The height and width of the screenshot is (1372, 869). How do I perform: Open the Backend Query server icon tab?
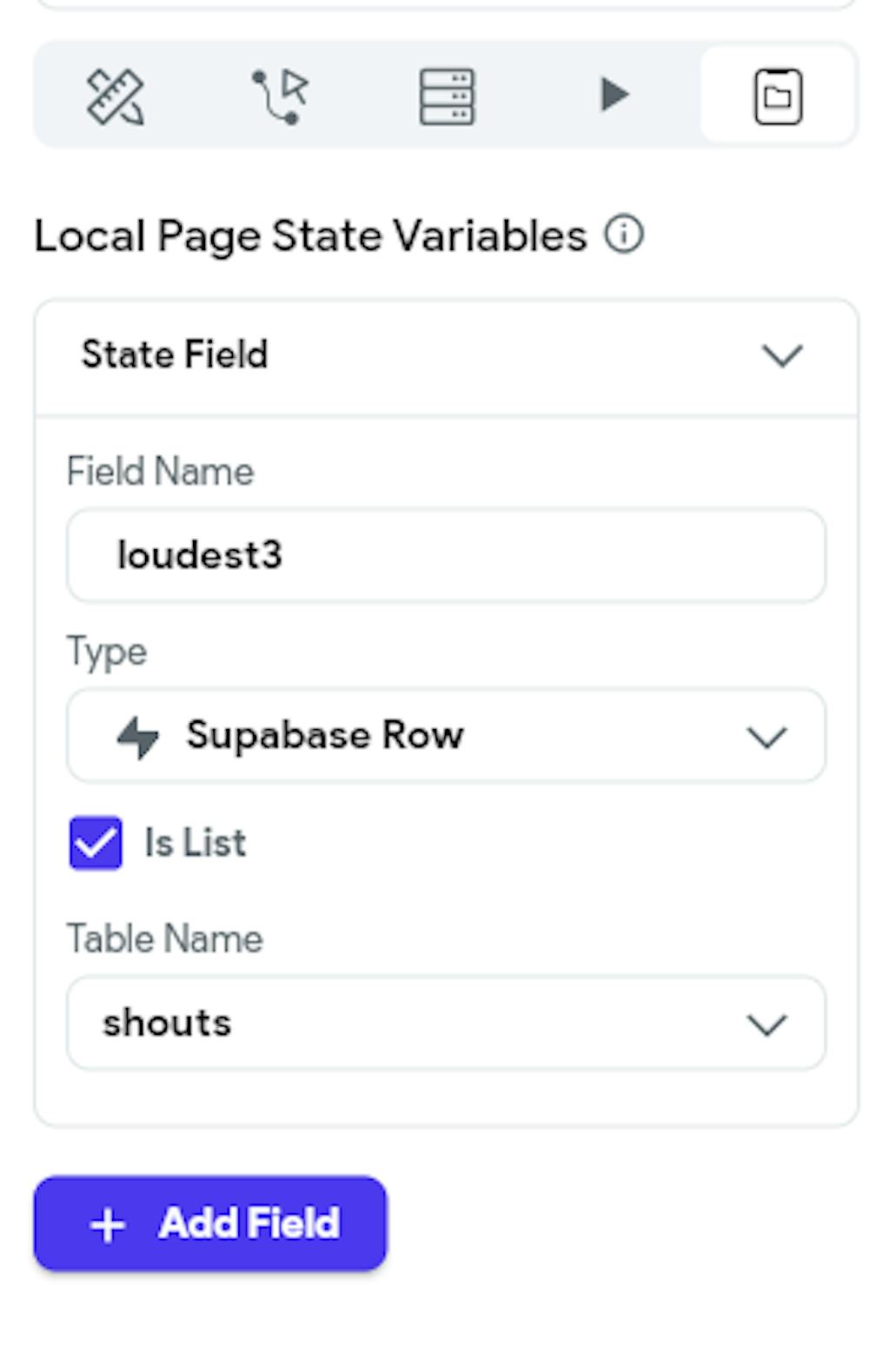point(447,96)
